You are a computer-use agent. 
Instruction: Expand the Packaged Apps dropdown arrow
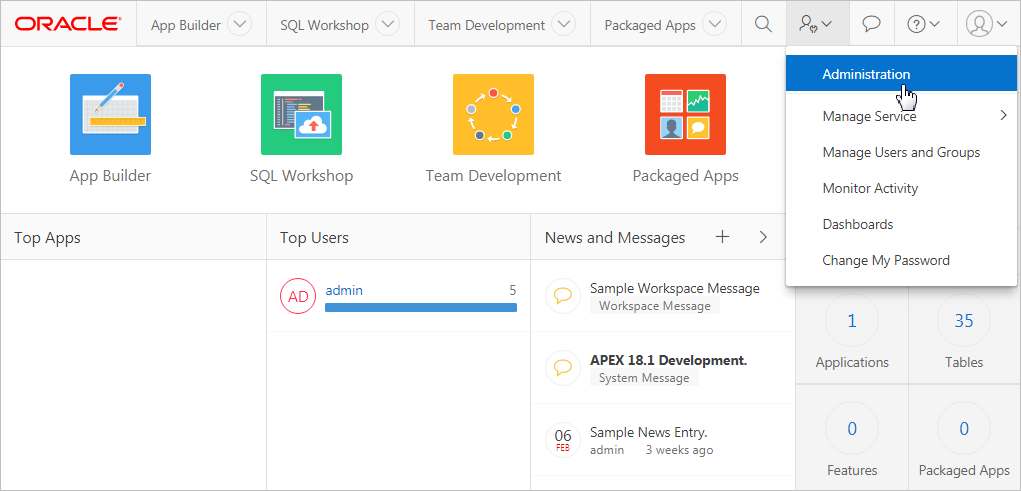(x=714, y=25)
